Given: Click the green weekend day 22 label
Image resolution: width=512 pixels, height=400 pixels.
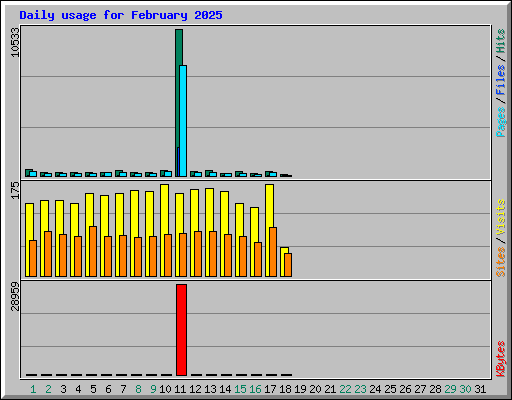Looking at the screenshot, I should (345, 389).
